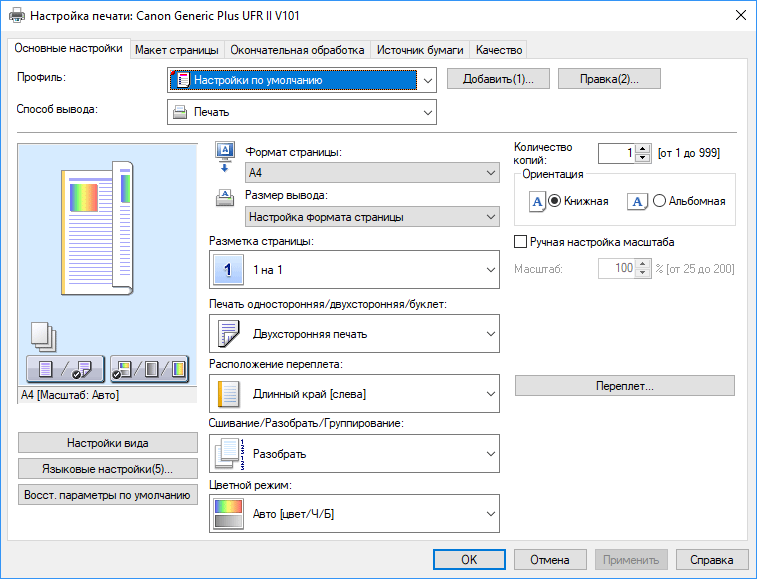Viewport: 757px width, 579px height.
Task: Click the output size printer icon
Action: [224, 198]
